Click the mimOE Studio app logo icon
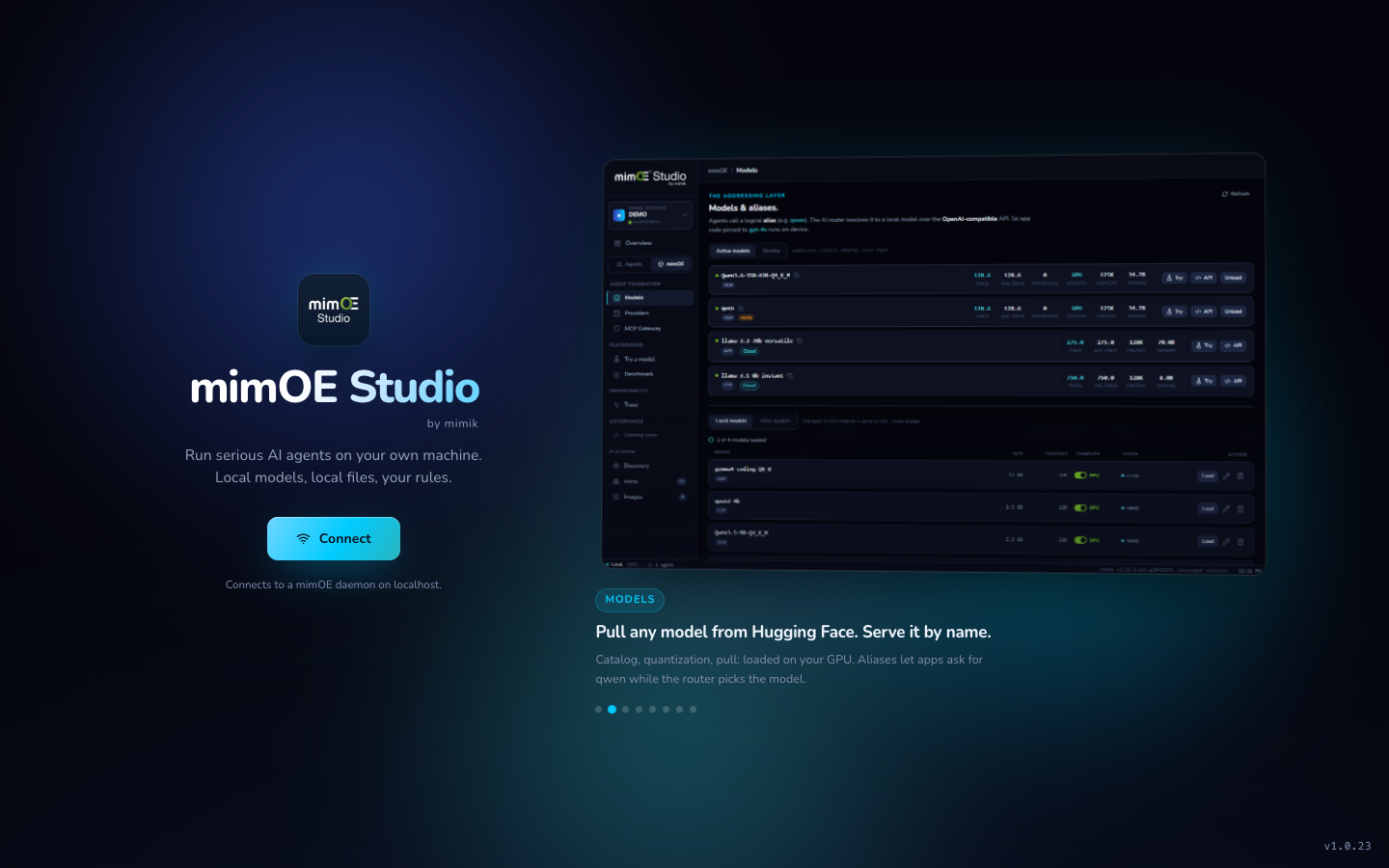Viewport: 1389px width, 868px height. click(x=334, y=310)
